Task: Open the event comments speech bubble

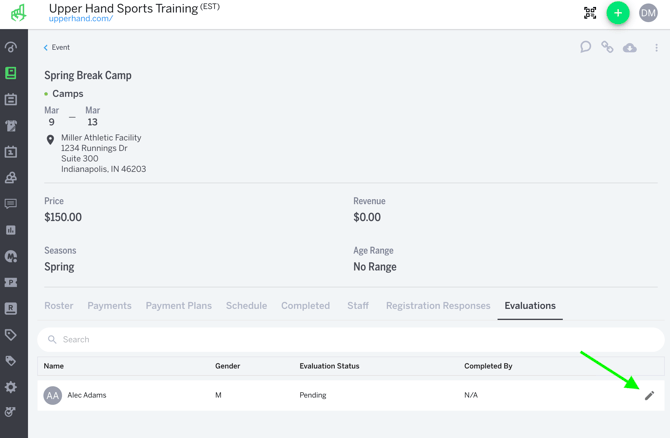Action: coord(586,47)
